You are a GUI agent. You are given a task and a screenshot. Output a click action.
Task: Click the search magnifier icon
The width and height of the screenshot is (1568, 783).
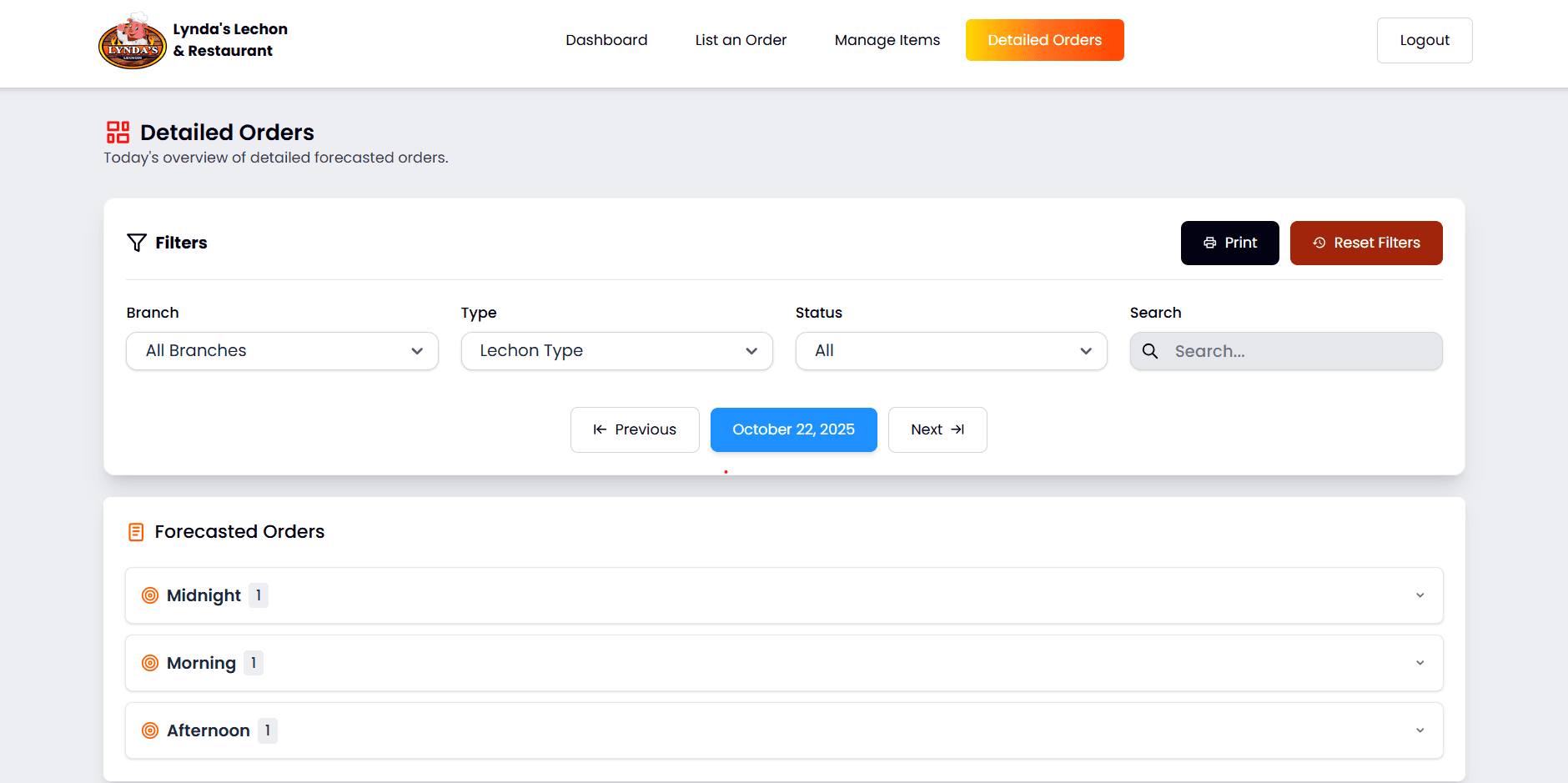(1150, 351)
